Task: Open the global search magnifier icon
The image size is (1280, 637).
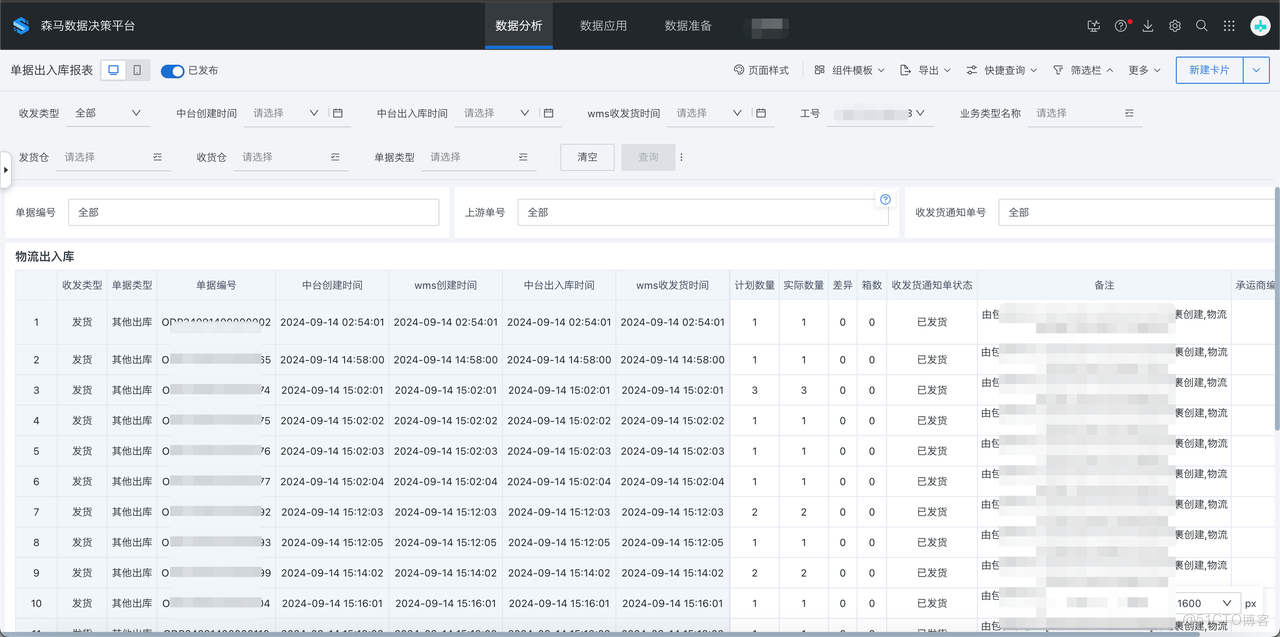Action: point(1201,26)
